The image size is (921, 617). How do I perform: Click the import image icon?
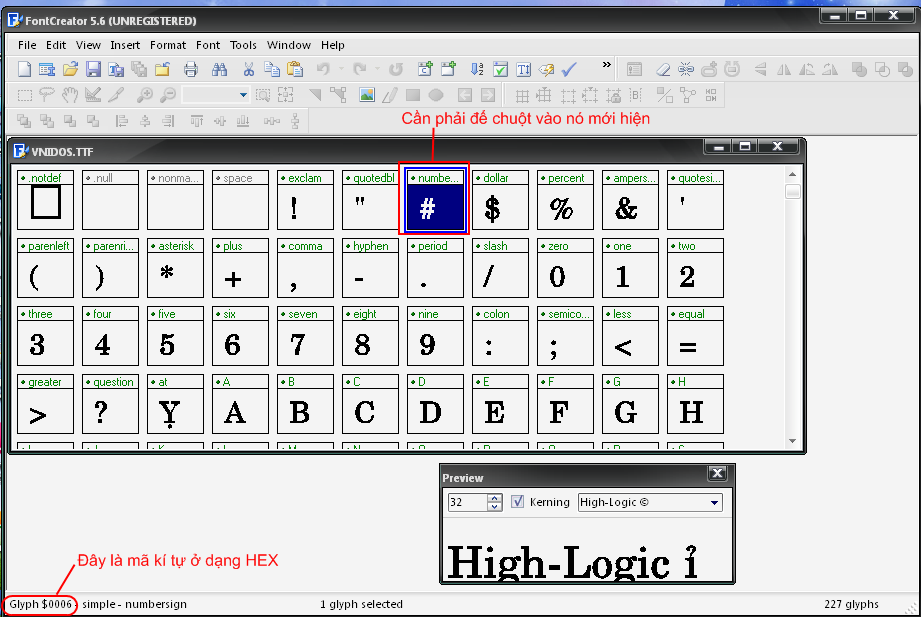point(367,95)
